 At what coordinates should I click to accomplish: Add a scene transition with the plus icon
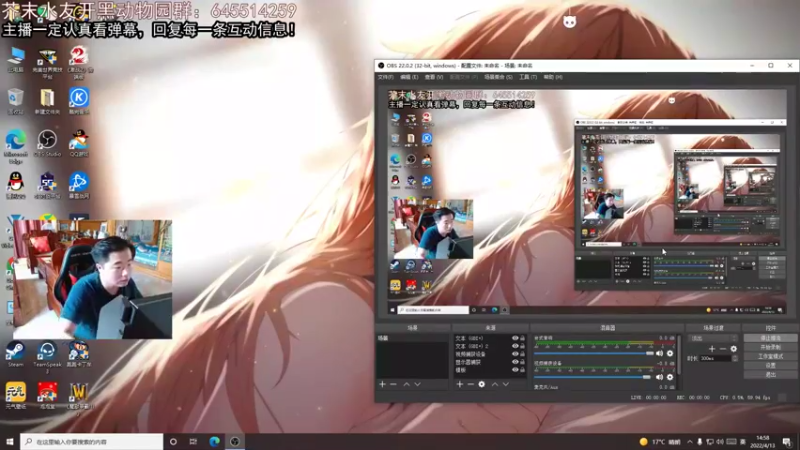pyautogui.click(x=712, y=349)
